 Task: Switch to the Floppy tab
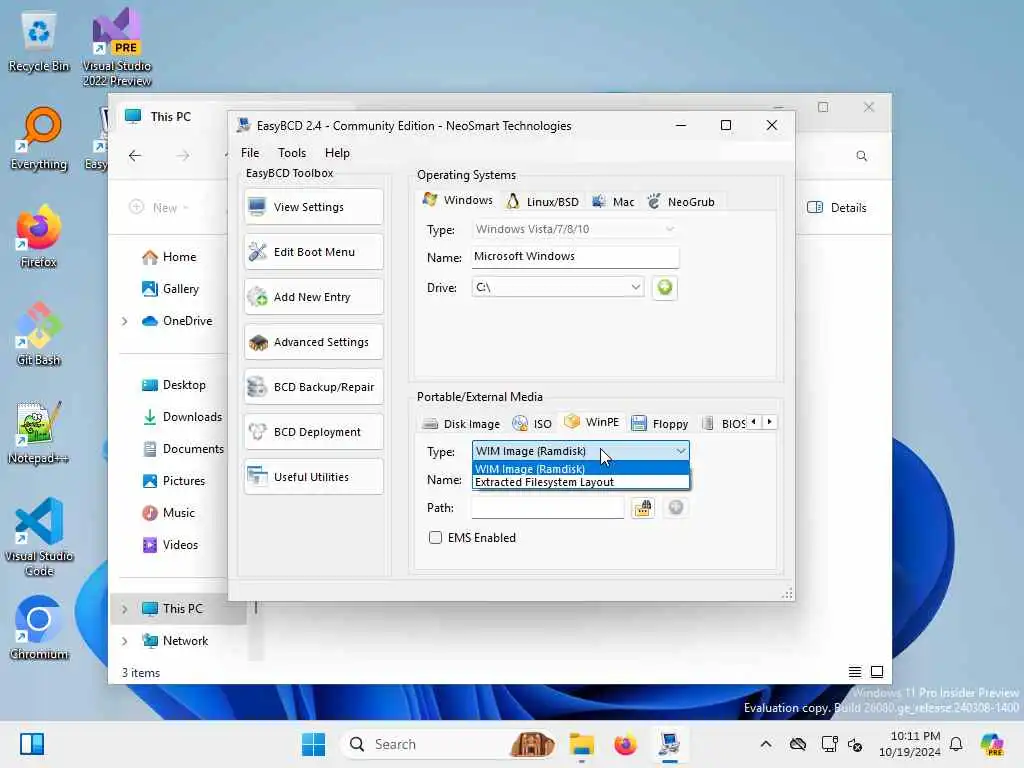pyautogui.click(x=660, y=424)
